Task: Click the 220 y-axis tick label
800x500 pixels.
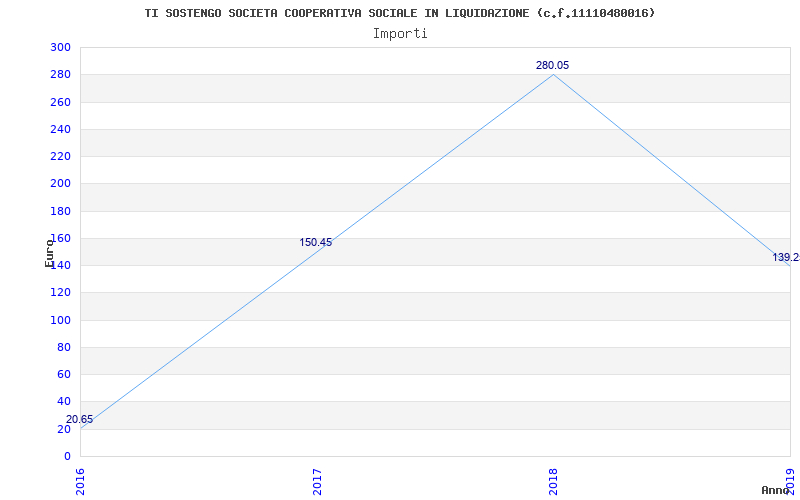Action: (x=60, y=157)
